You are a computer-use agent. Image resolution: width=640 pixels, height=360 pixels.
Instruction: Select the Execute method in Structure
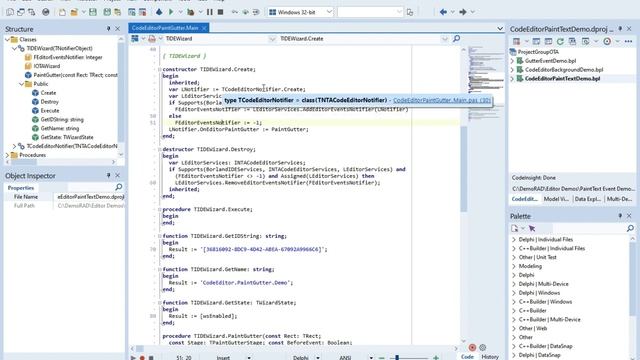coord(50,111)
